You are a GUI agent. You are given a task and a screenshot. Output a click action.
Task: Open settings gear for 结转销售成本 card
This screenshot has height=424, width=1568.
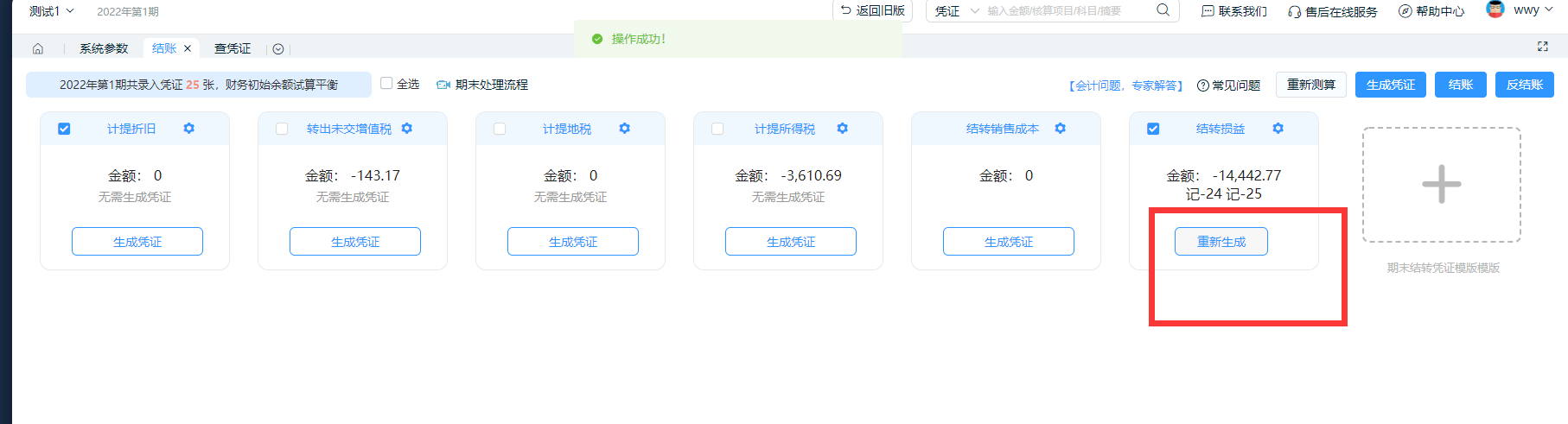point(1061,129)
